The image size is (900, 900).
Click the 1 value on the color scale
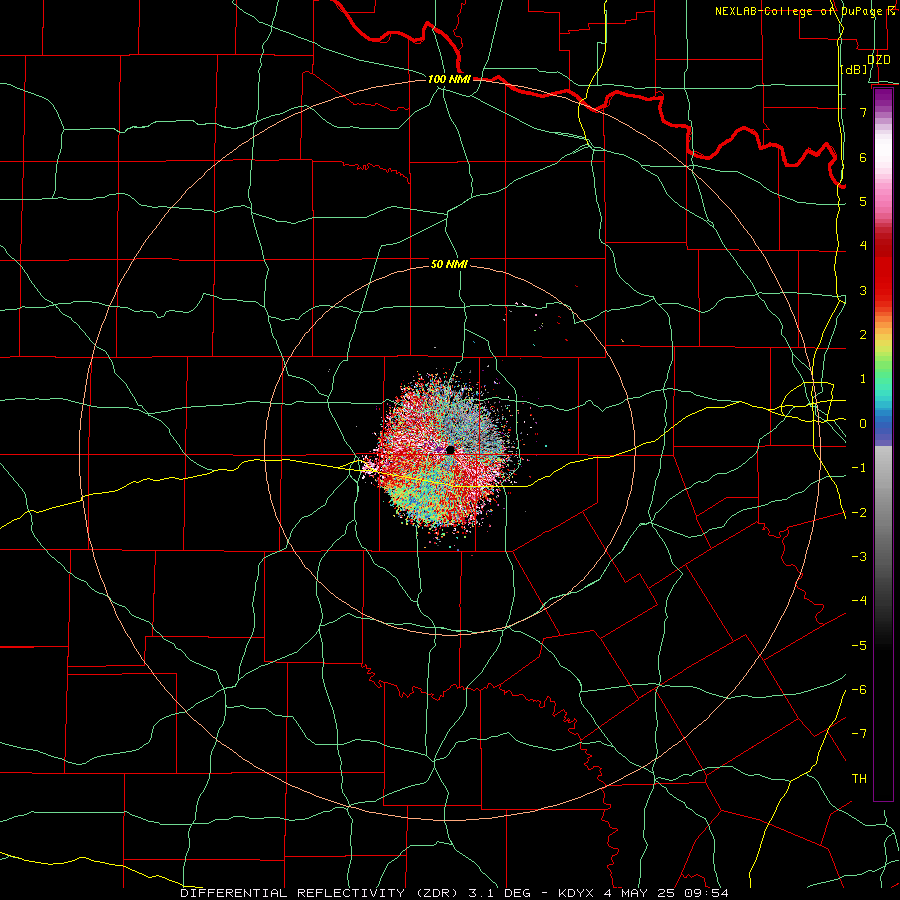click(863, 379)
